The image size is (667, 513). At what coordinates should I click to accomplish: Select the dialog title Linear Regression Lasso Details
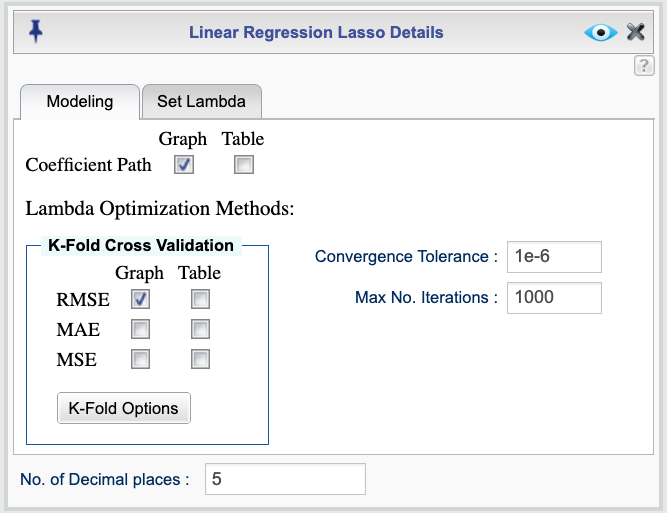click(316, 32)
